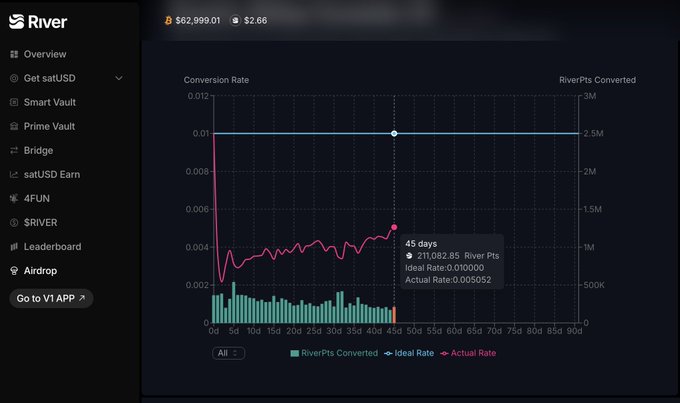The width and height of the screenshot is (680, 403).
Task: Click the Ideal Rate point at 45d
Action: point(394,134)
